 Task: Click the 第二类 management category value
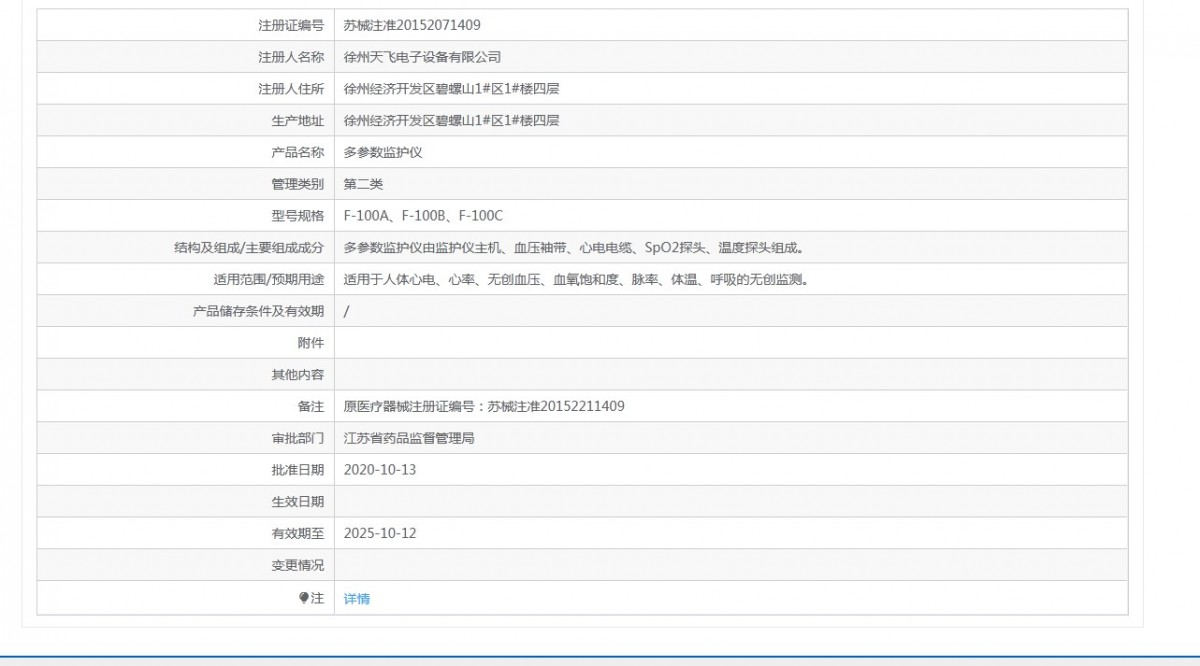(363, 185)
